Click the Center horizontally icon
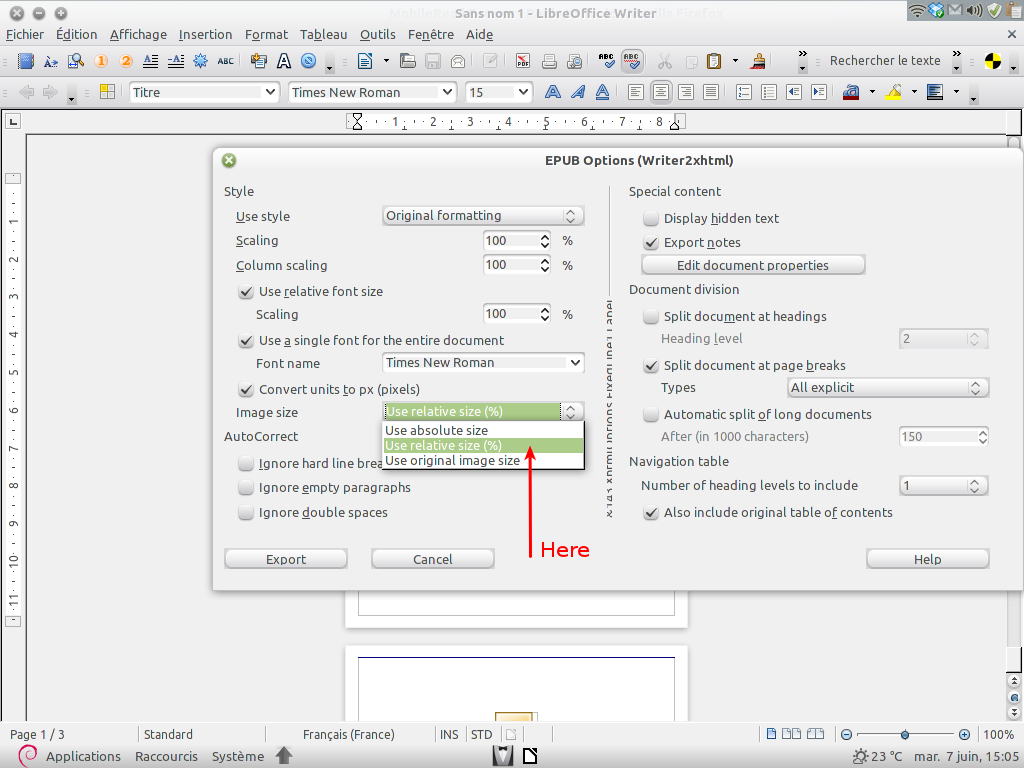The width and height of the screenshot is (1024, 768). 661,92
